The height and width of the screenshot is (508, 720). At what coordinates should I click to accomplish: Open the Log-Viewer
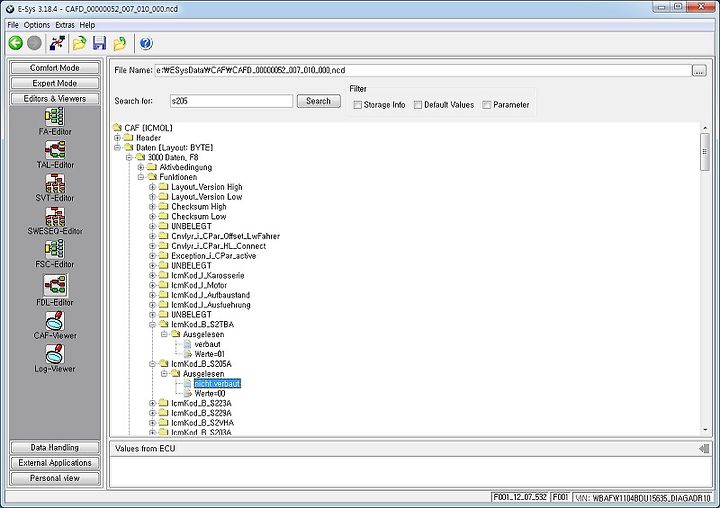pyautogui.click(x=55, y=358)
